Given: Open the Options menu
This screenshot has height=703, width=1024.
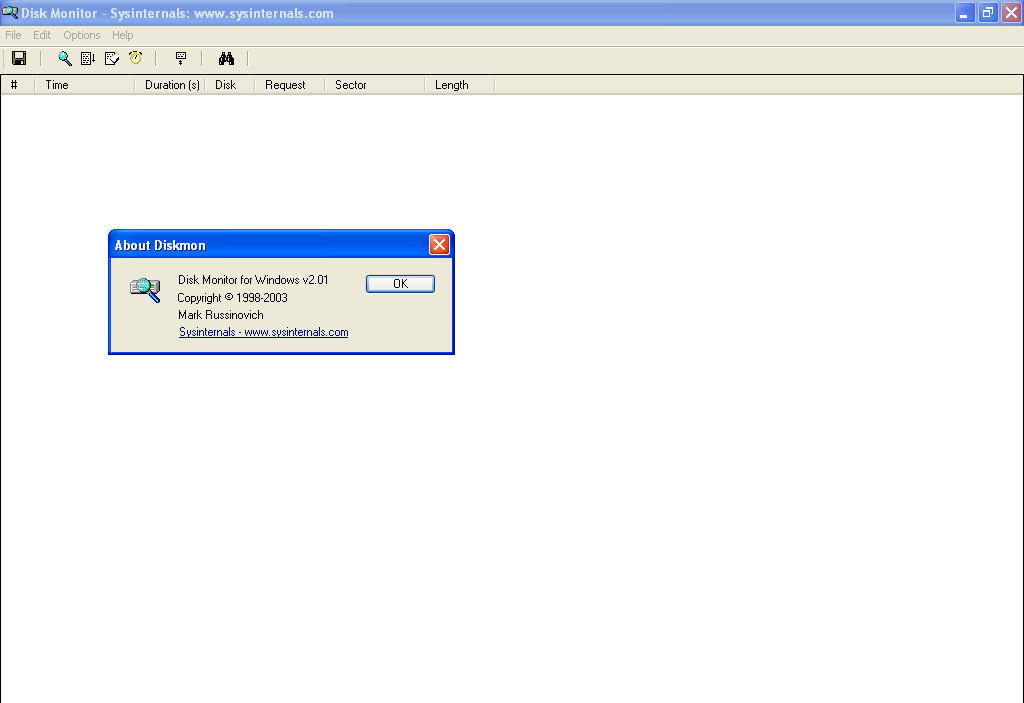Looking at the screenshot, I should pos(82,35).
